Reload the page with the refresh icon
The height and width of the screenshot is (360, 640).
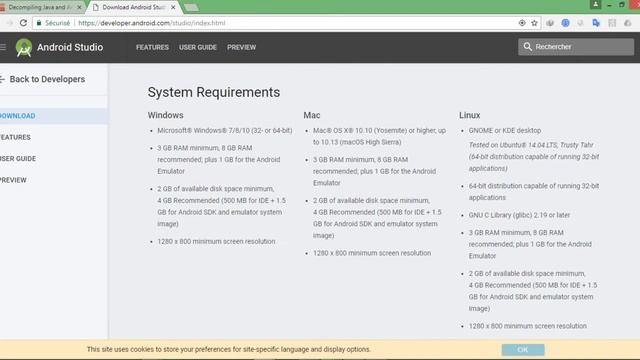coord(23,23)
